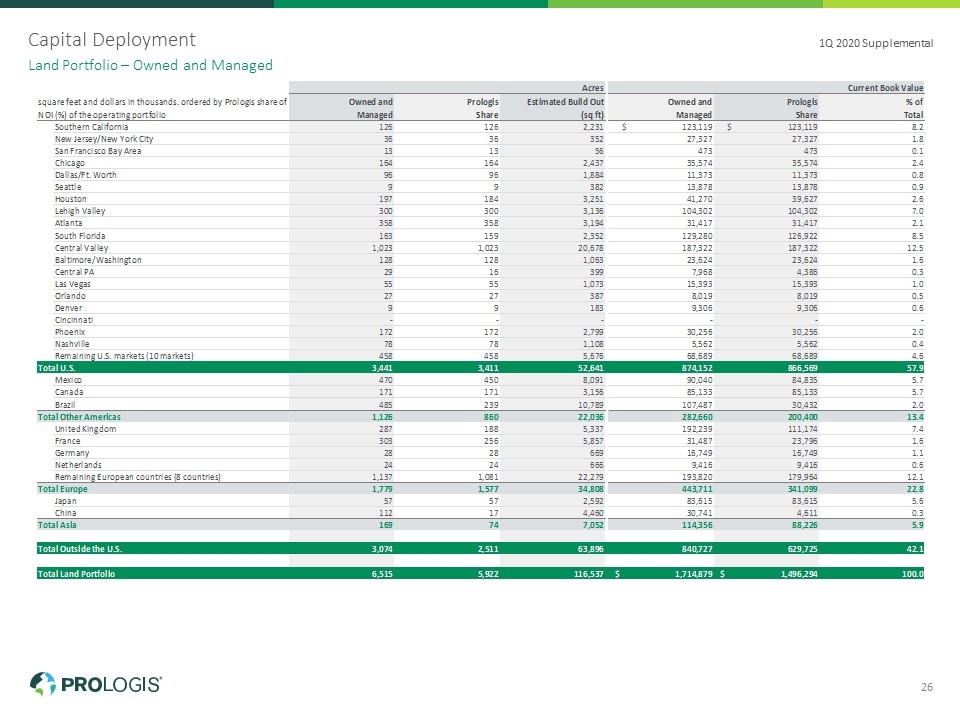Click Total U.S. percentage 57.9
The image size is (960, 720).
pos(915,368)
